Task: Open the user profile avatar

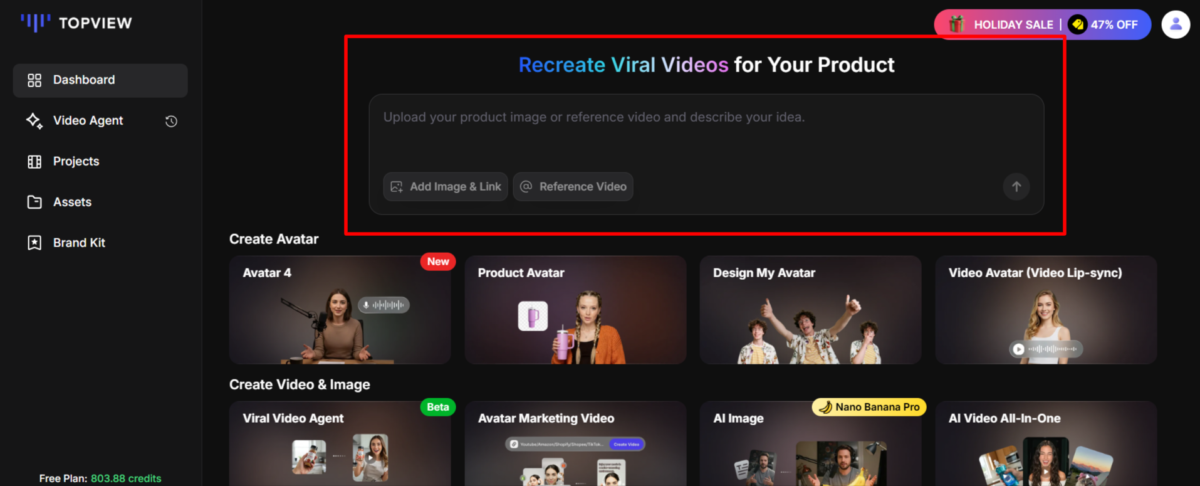Action: pyautogui.click(x=1175, y=25)
